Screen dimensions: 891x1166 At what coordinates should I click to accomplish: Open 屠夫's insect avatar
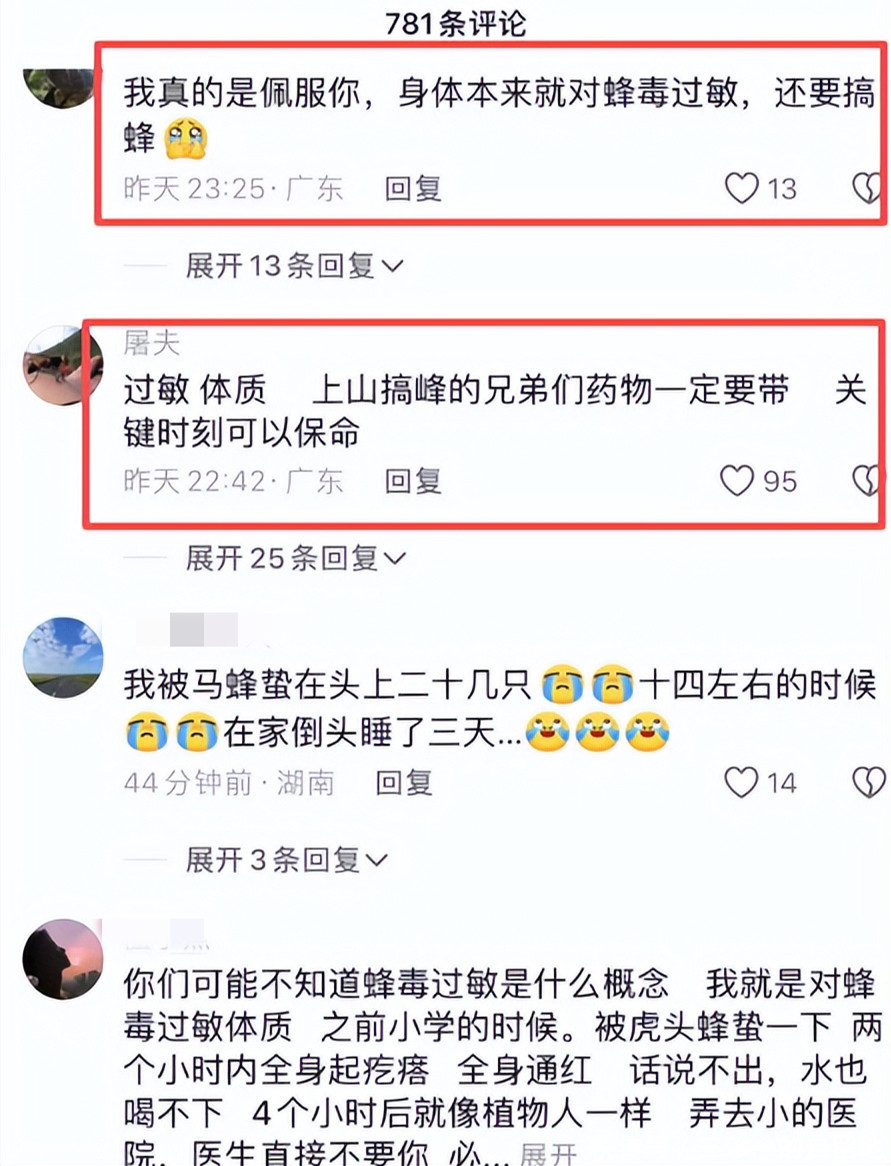[x=63, y=365]
